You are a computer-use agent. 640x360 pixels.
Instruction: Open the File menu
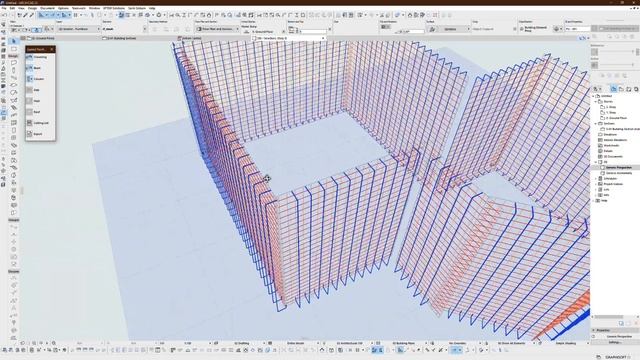4,8
